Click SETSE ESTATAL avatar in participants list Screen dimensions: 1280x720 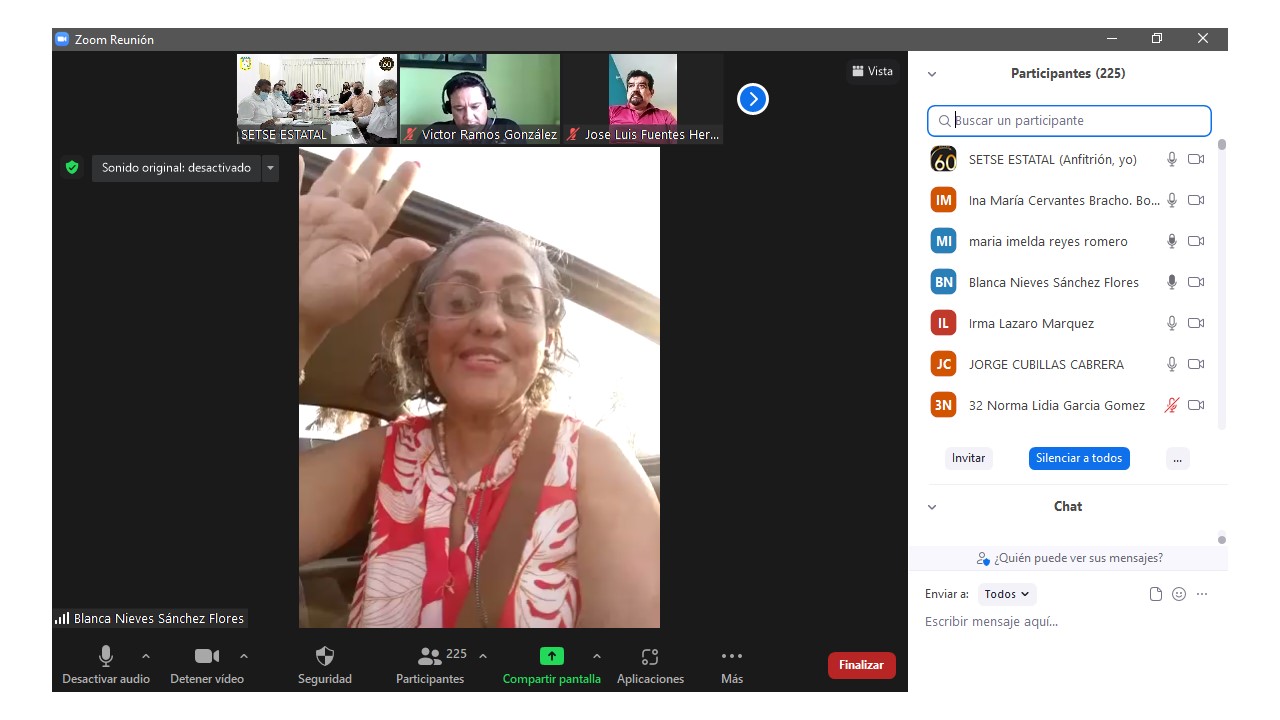[x=943, y=159]
